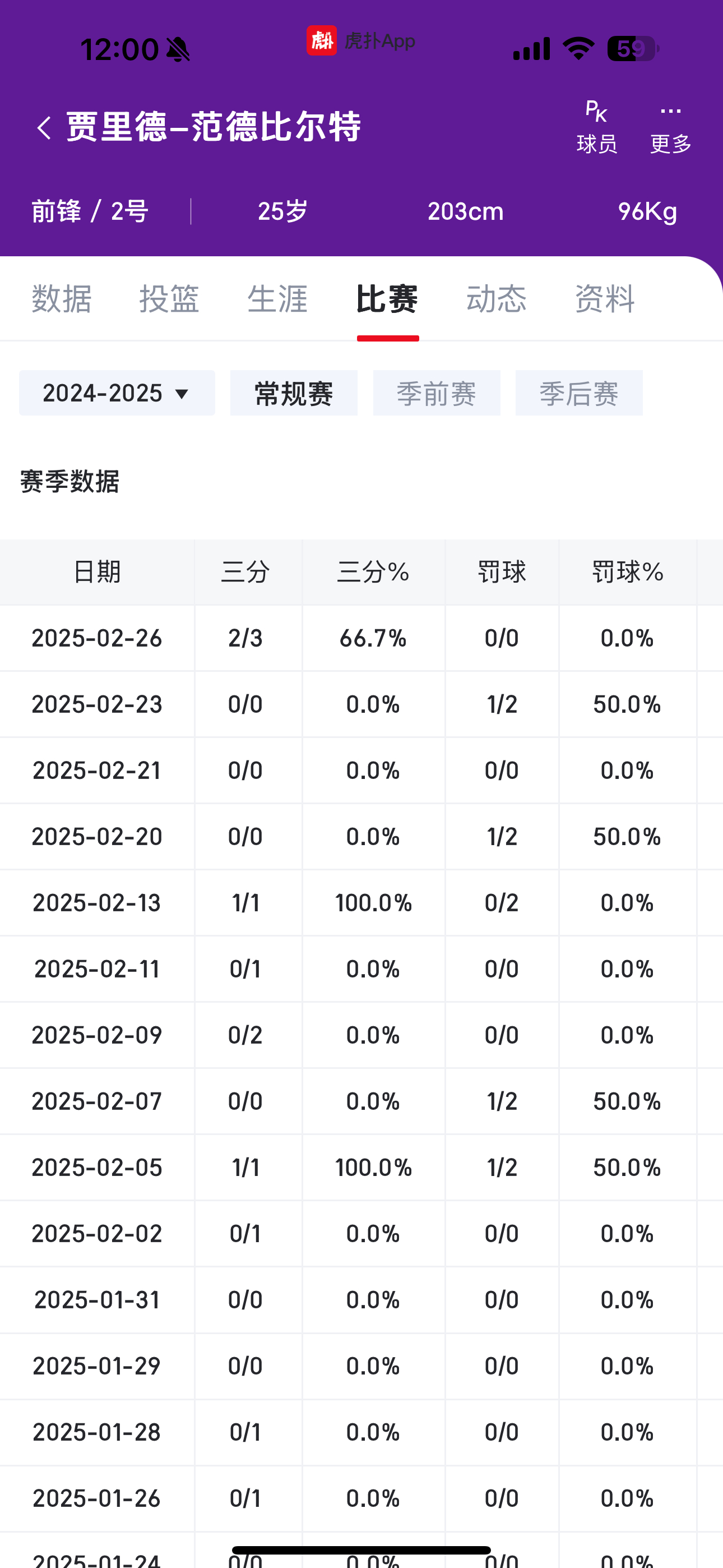Screen dimensions: 723x1568
Task: Open the 投篮 shooting tab
Action: tap(169, 299)
